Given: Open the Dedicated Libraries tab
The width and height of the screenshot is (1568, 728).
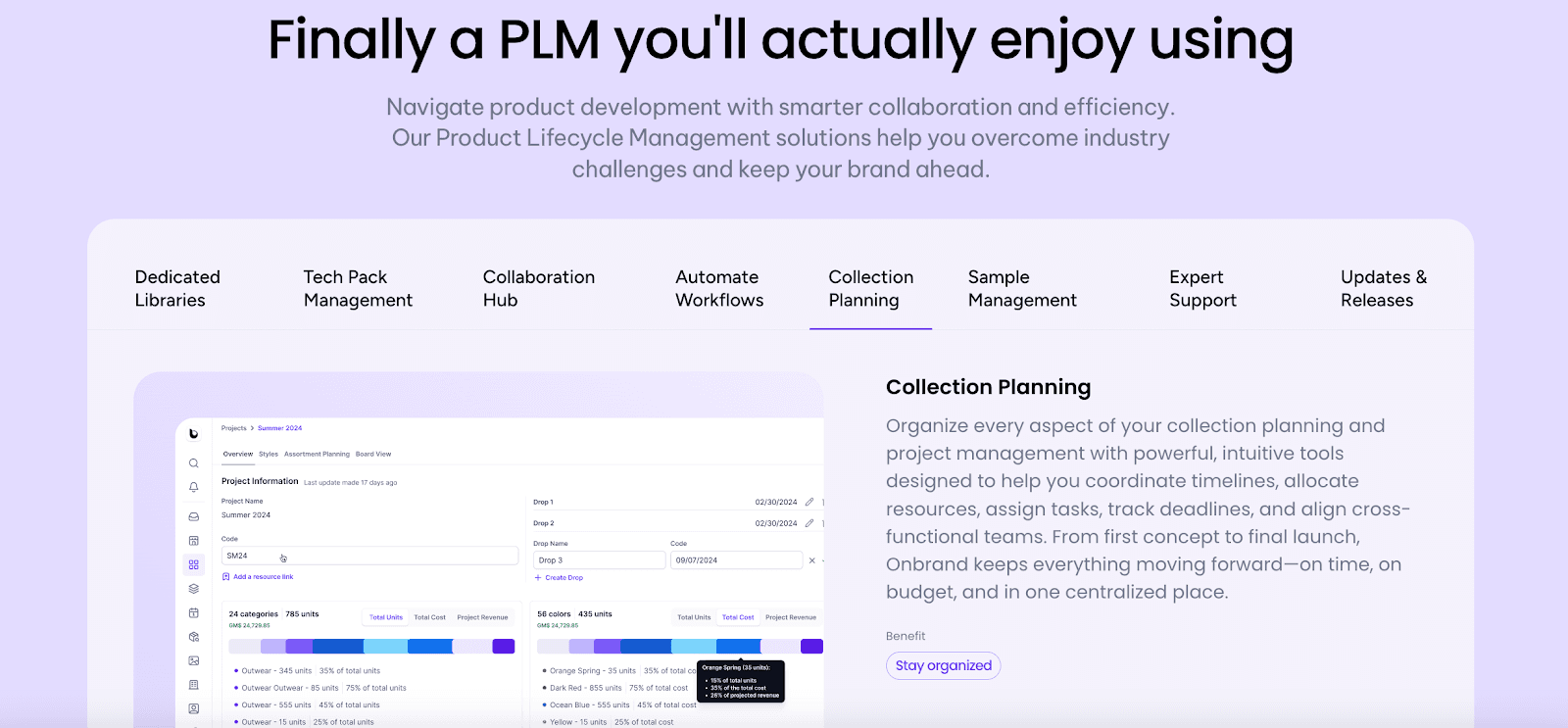Looking at the screenshot, I should [x=177, y=289].
